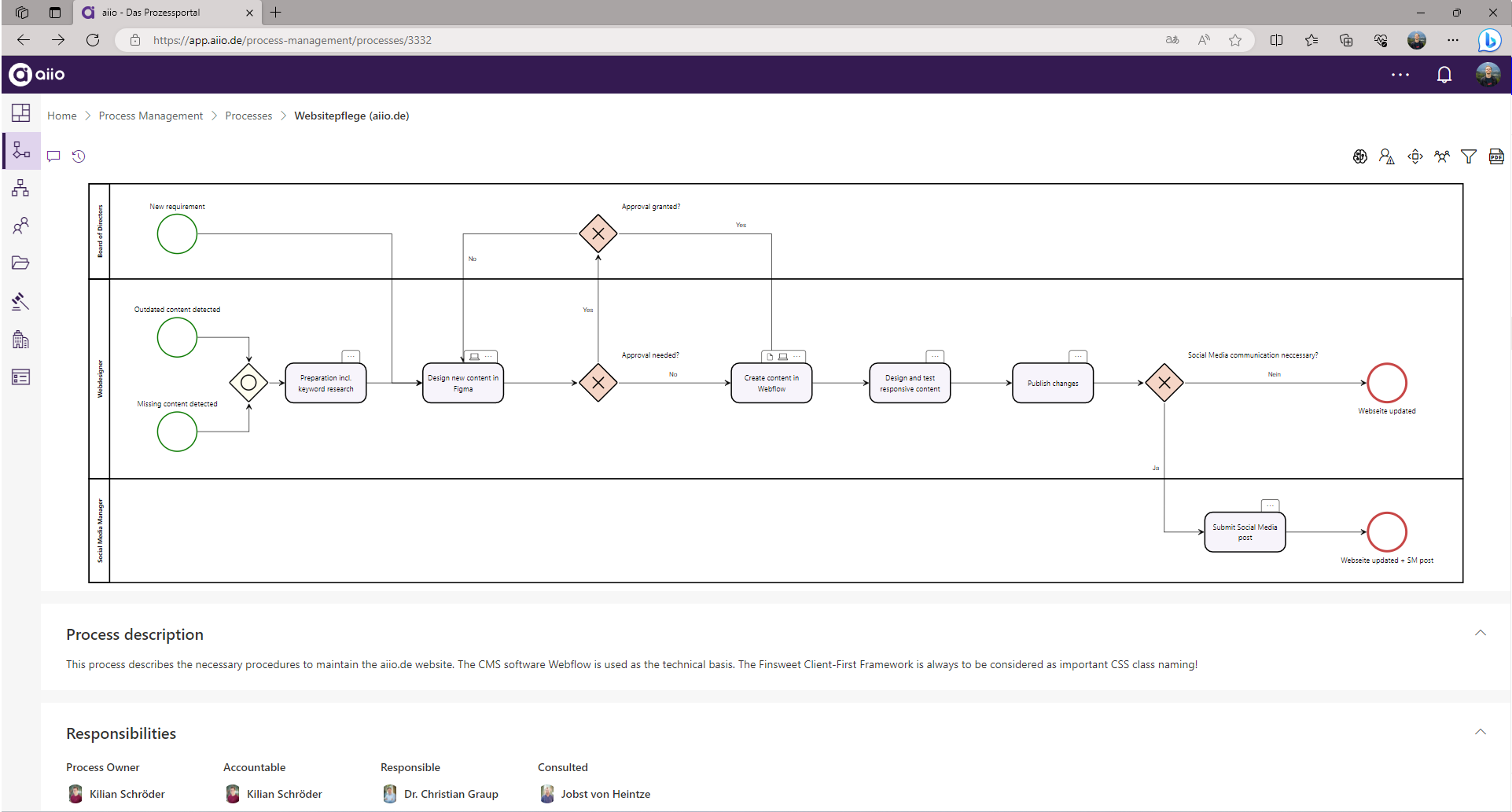Export the process diagram as PDF
Image resolution: width=1512 pixels, height=812 pixels.
coord(1495,156)
